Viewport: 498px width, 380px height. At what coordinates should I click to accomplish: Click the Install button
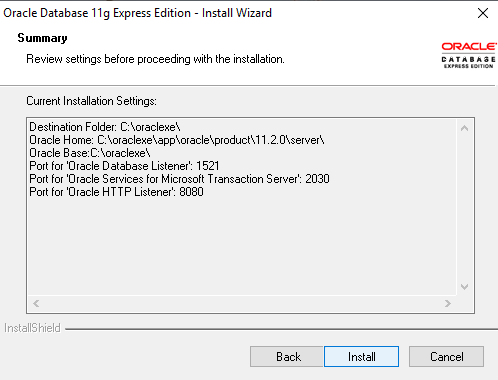click(x=361, y=356)
